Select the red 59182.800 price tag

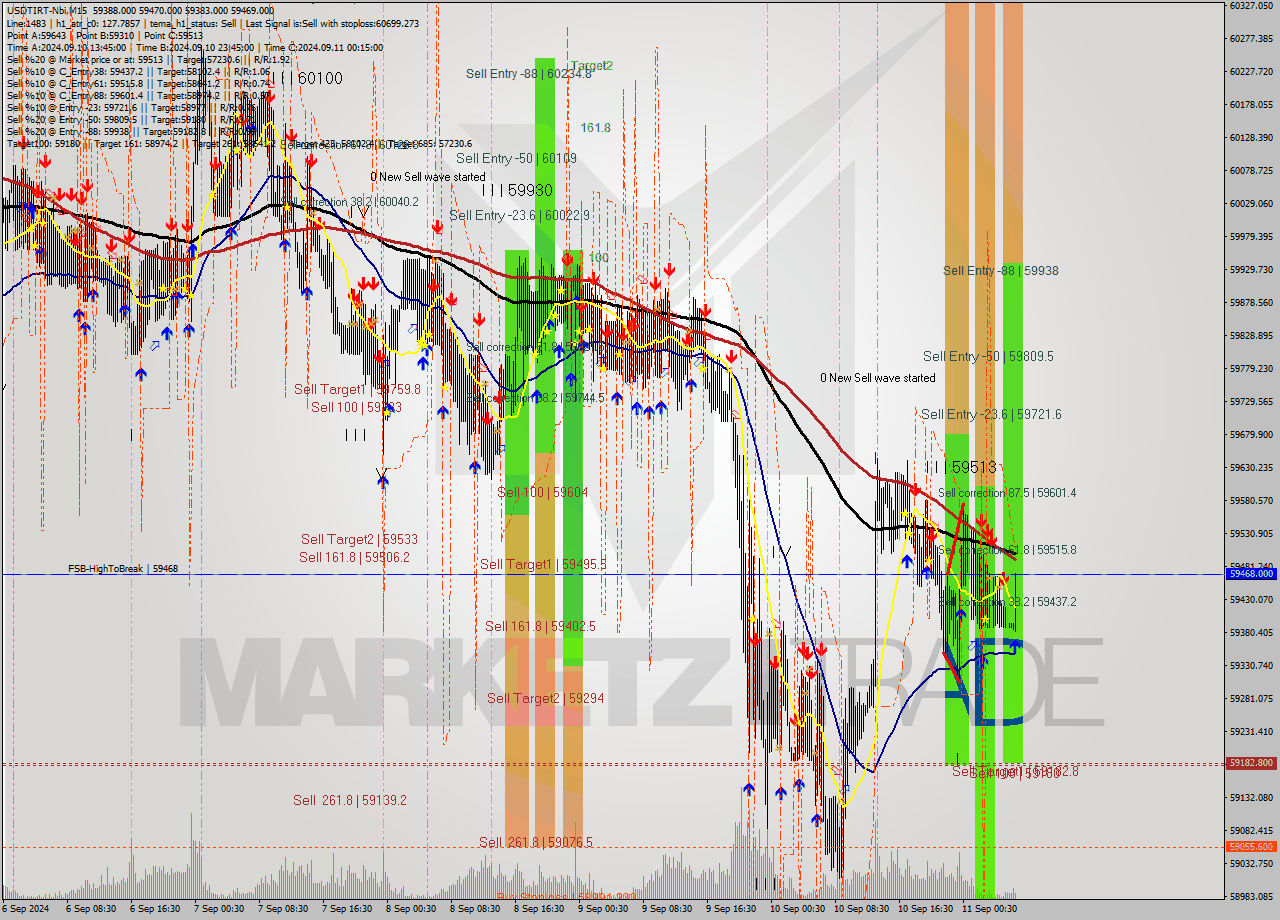1251,763
